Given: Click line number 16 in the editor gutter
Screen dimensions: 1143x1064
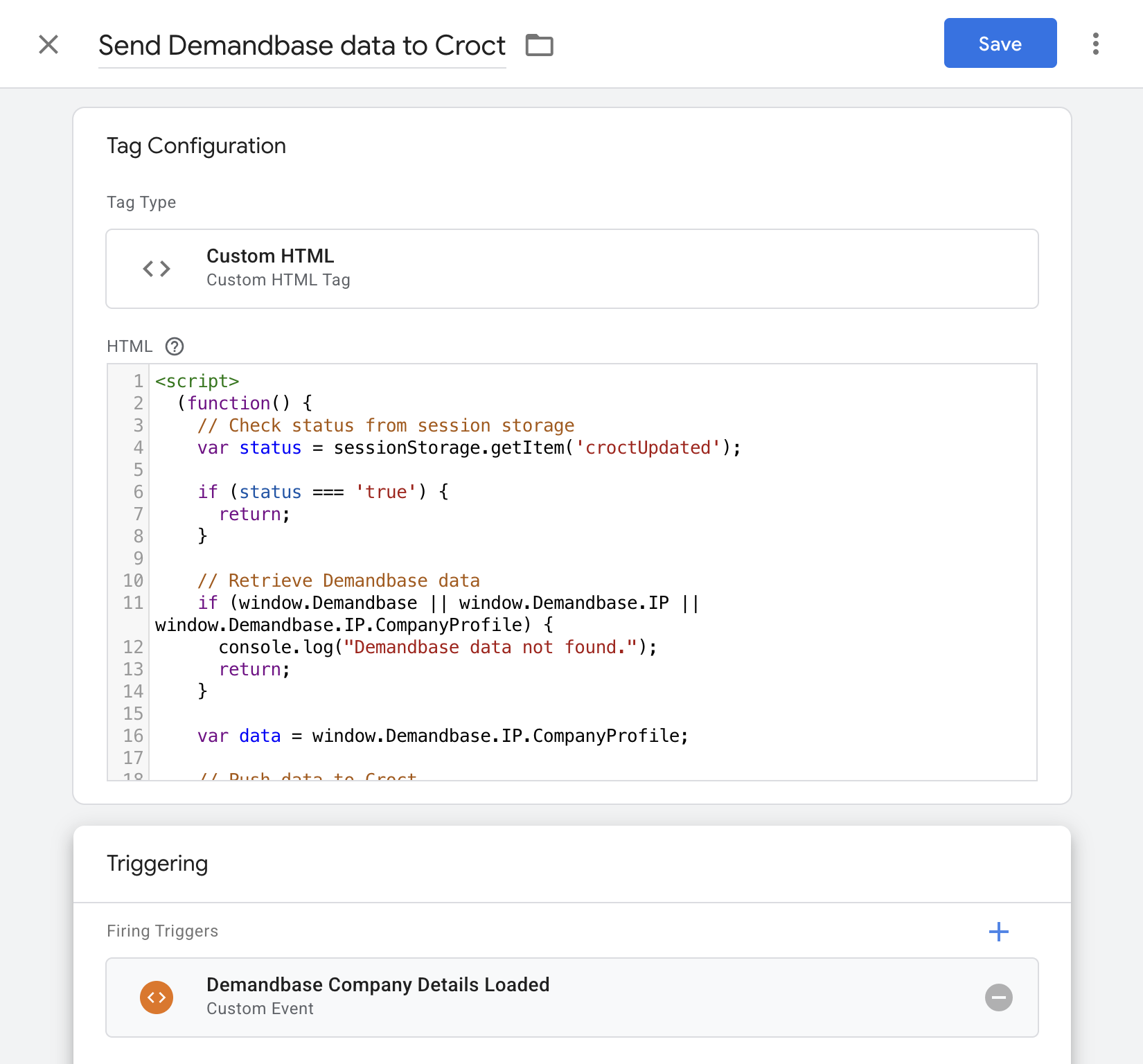Looking at the screenshot, I should [x=133, y=736].
